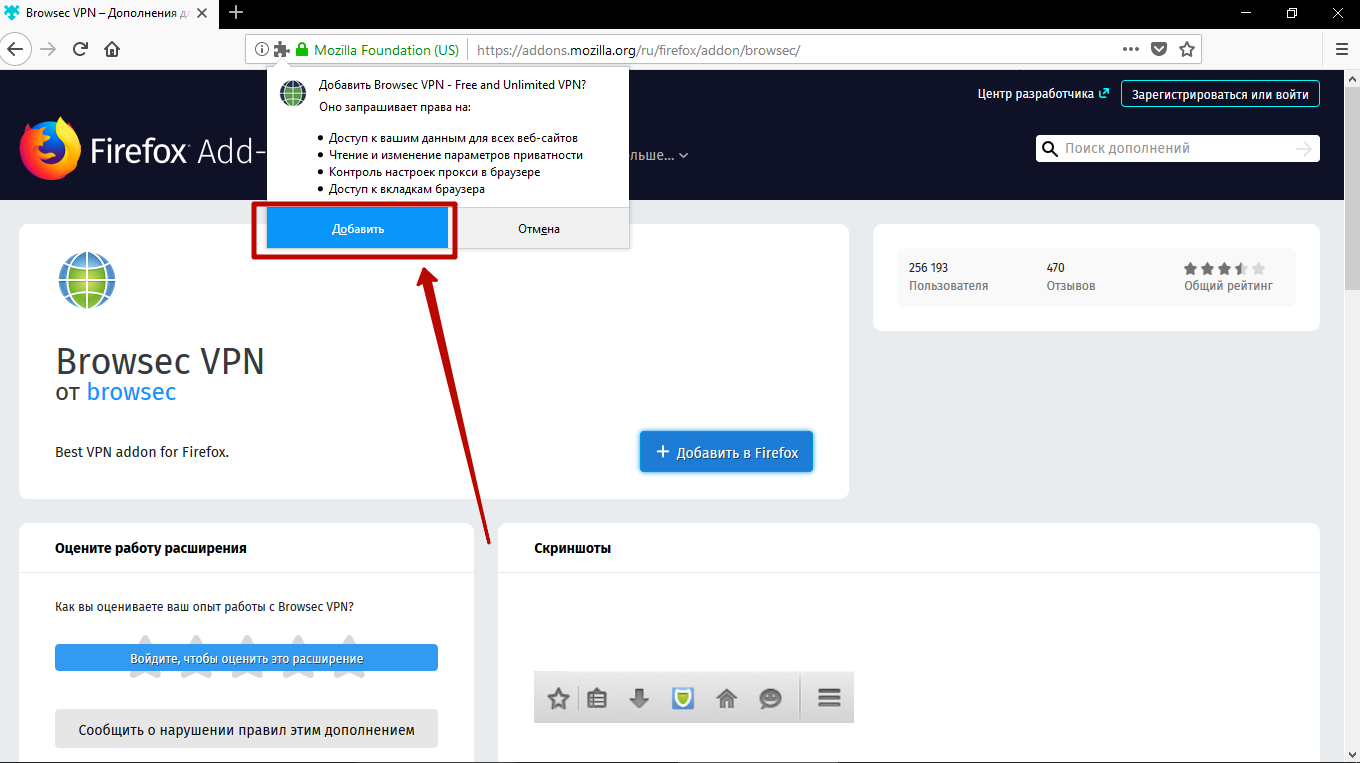Click the 'Общий рейтинг' star rating
The height and width of the screenshot is (763, 1360).
pos(1224,268)
